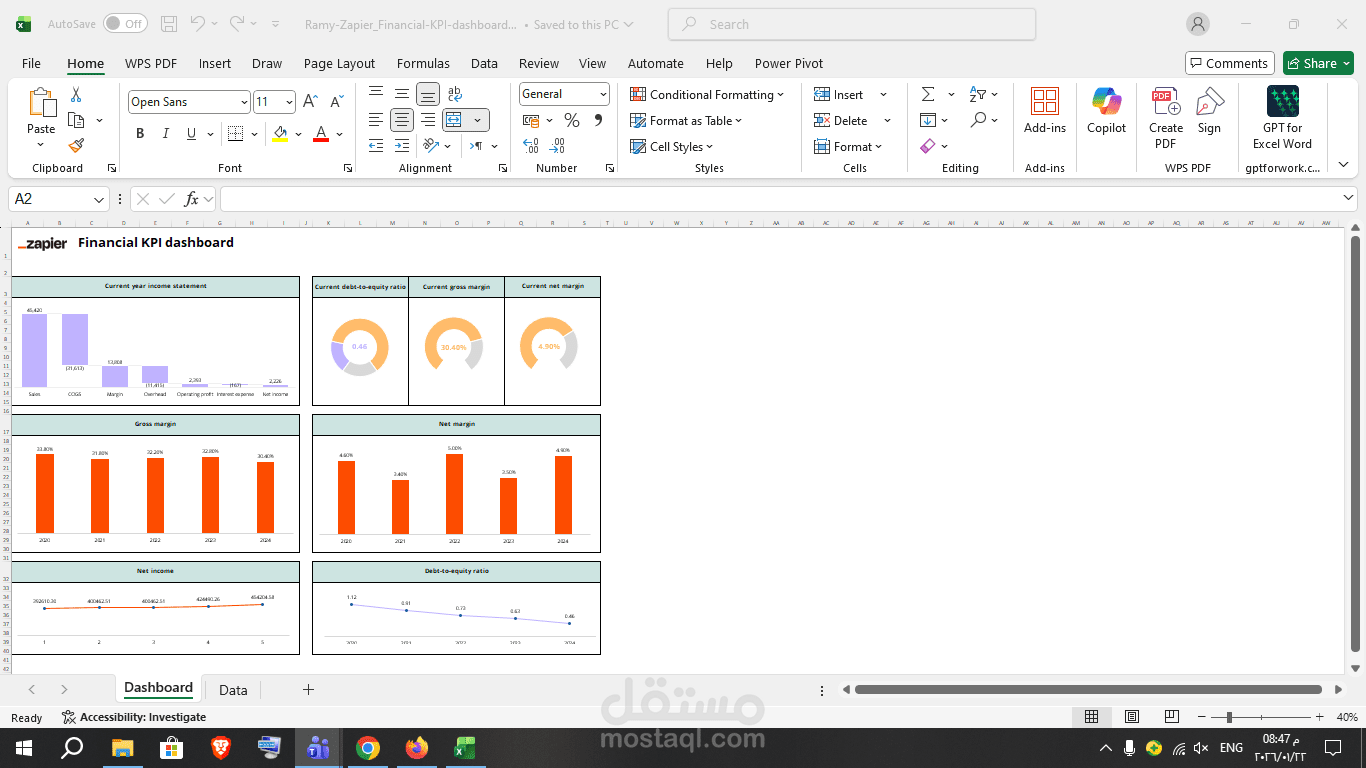Screen dimensions: 1366x768
Task: Select the Format Painter brush icon
Action: point(76,146)
